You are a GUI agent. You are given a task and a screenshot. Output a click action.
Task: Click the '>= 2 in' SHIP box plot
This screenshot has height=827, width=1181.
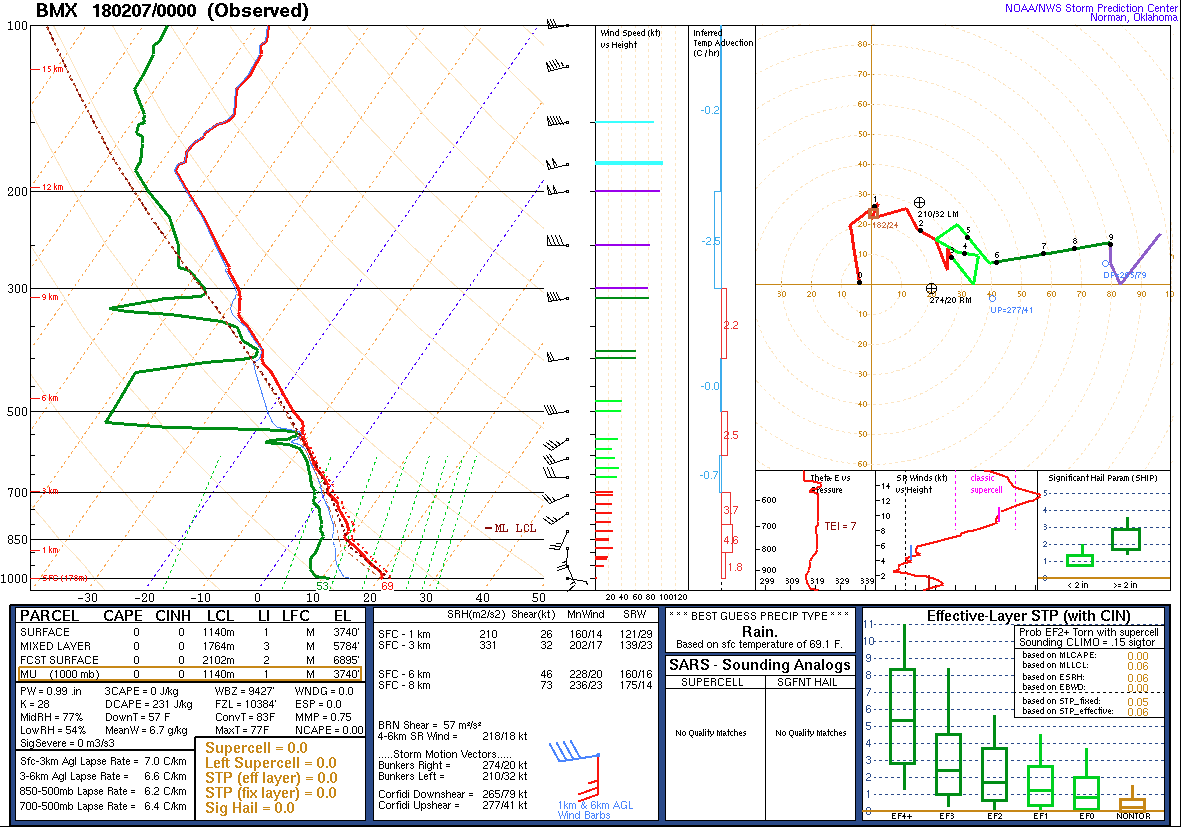pyautogui.click(x=1126, y=537)
